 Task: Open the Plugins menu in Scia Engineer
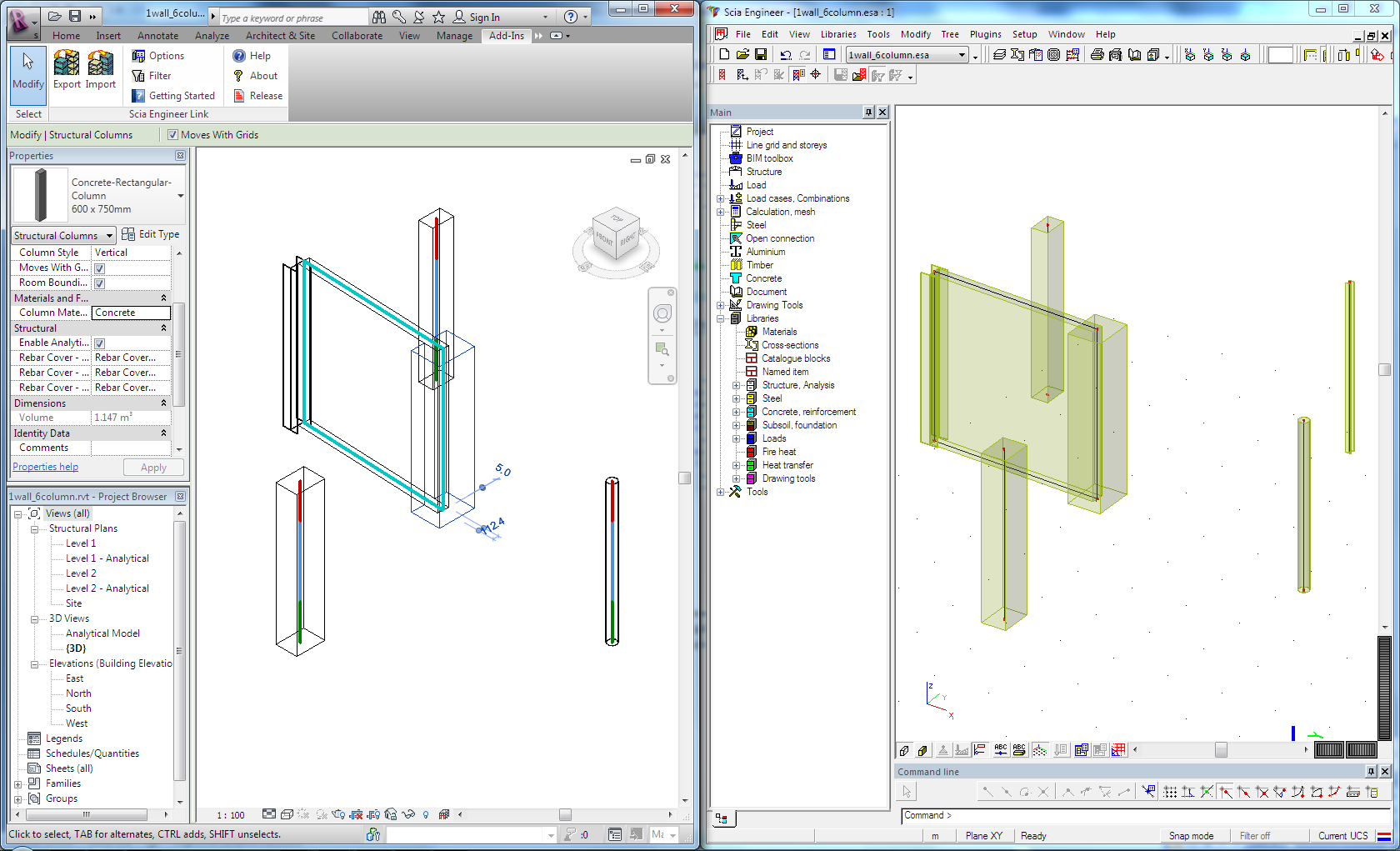coord(985,34)
